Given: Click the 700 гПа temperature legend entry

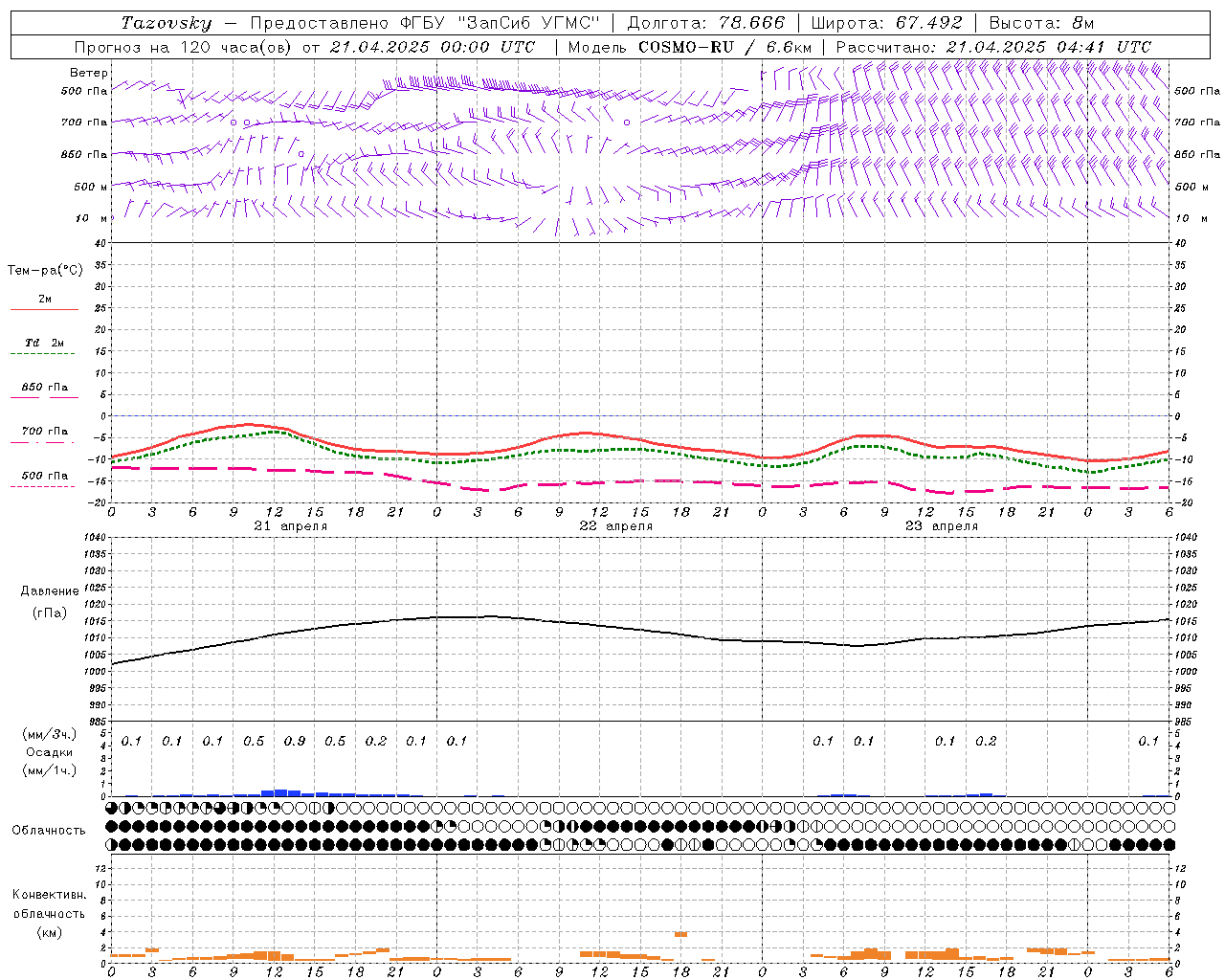Looking at the screenshot, I should 44,433.
